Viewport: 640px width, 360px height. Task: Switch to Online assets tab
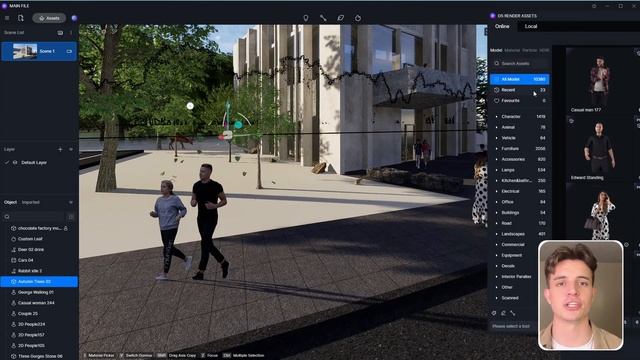(502, 26)
